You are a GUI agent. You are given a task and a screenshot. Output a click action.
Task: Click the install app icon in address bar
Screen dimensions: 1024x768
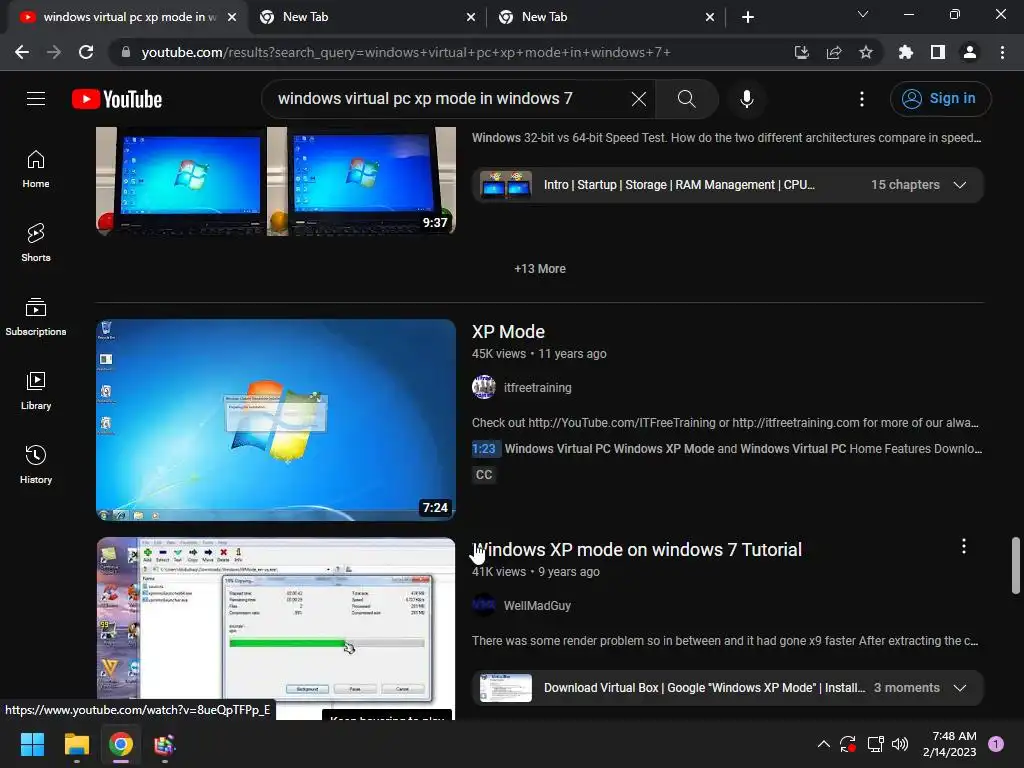coord(801,52)
